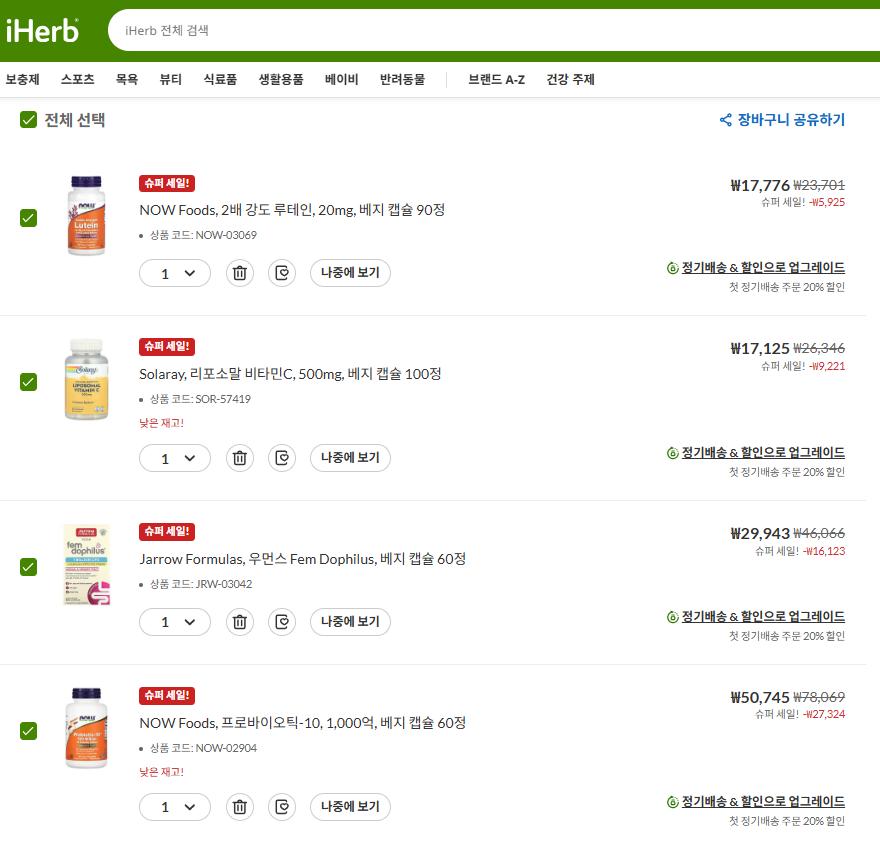
Task: Open the 보충제 category menu
Action: tap(22, 79)
